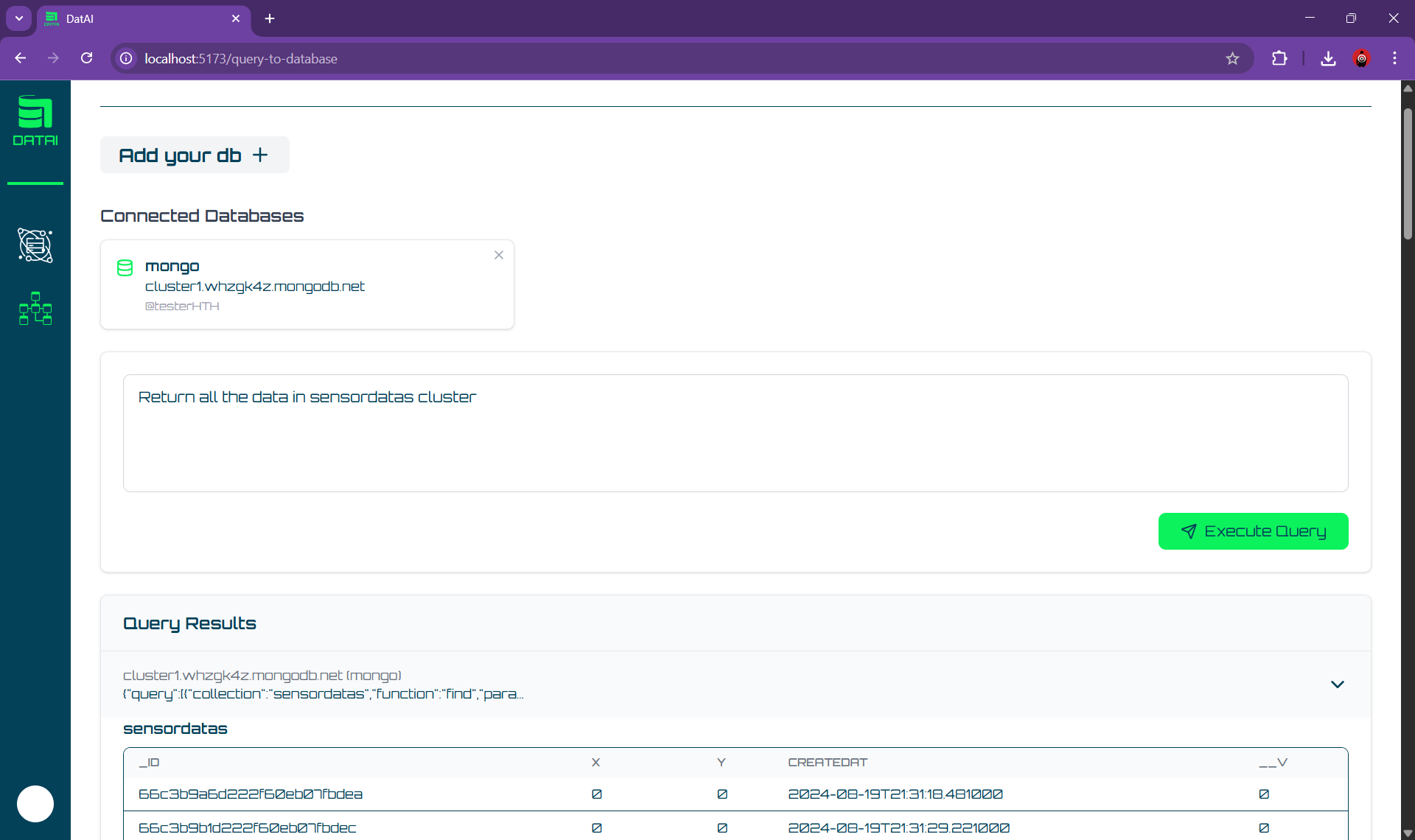Open the database query globe icon

click(35, 245)
